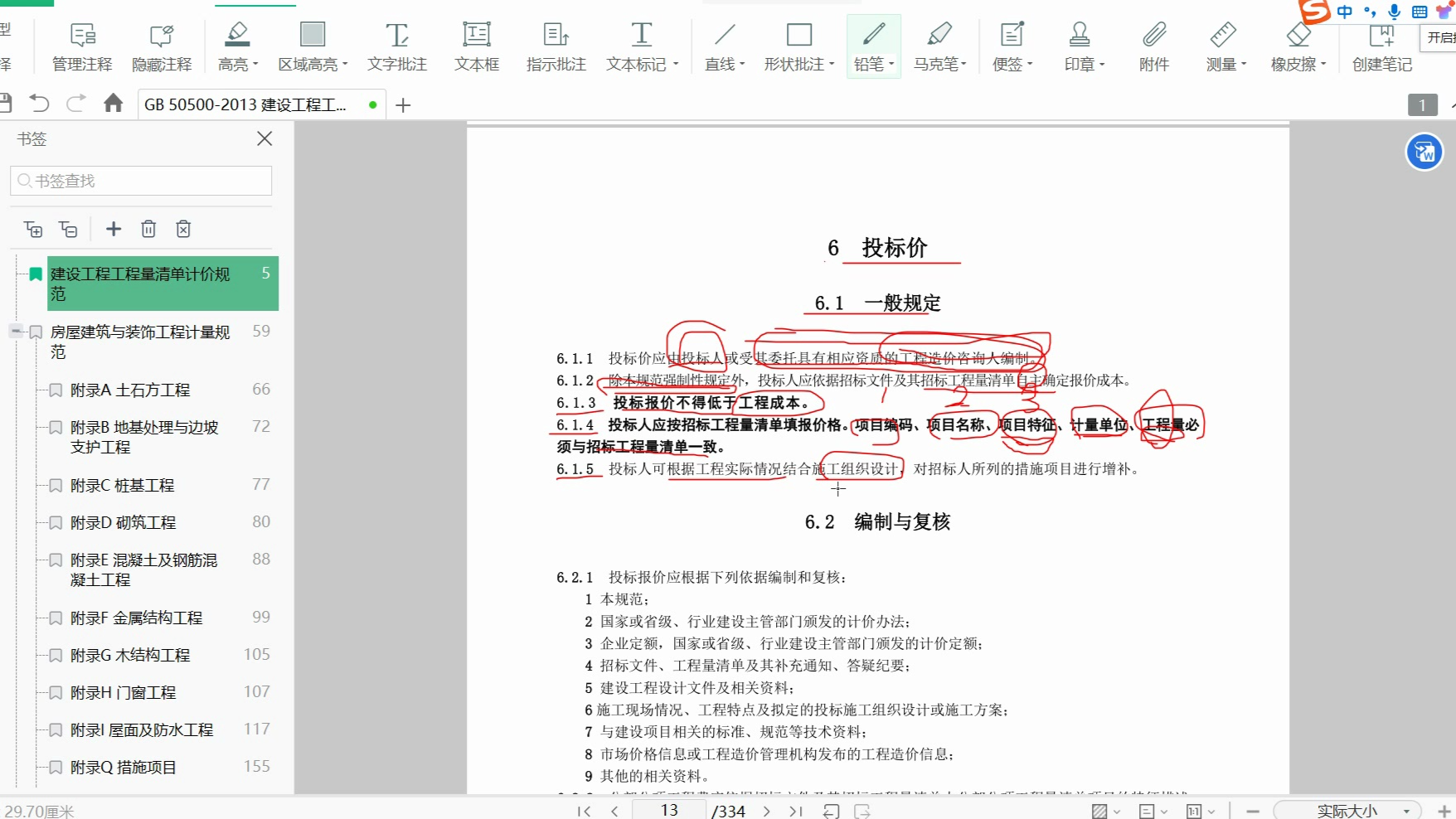Click the 隐藏注释 (hide annotations) tool
This screenshot has height=819, width=1456.
pyautogui.click(x=162, y=46)
